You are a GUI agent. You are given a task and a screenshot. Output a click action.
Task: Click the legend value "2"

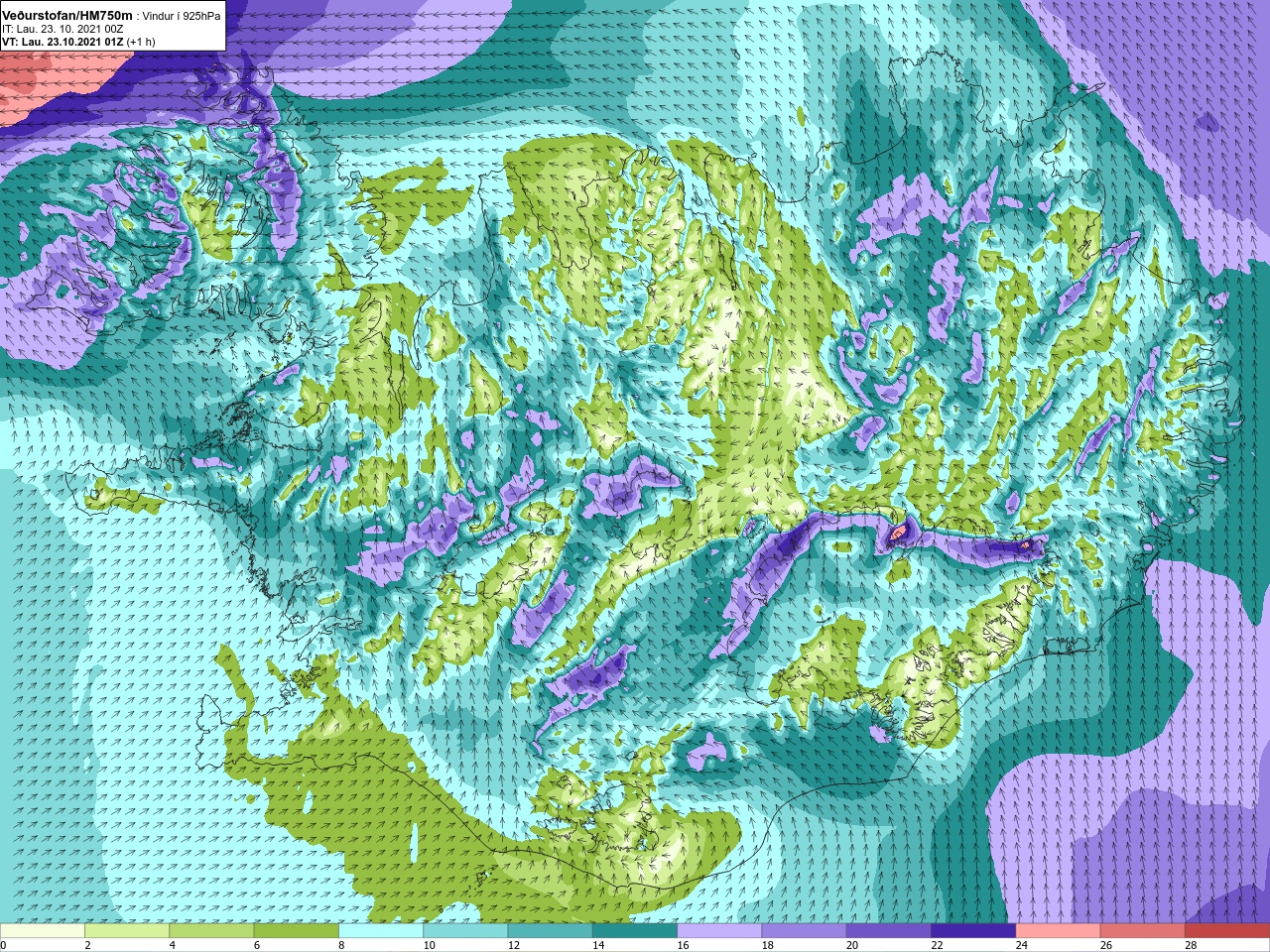pos(87,945)
